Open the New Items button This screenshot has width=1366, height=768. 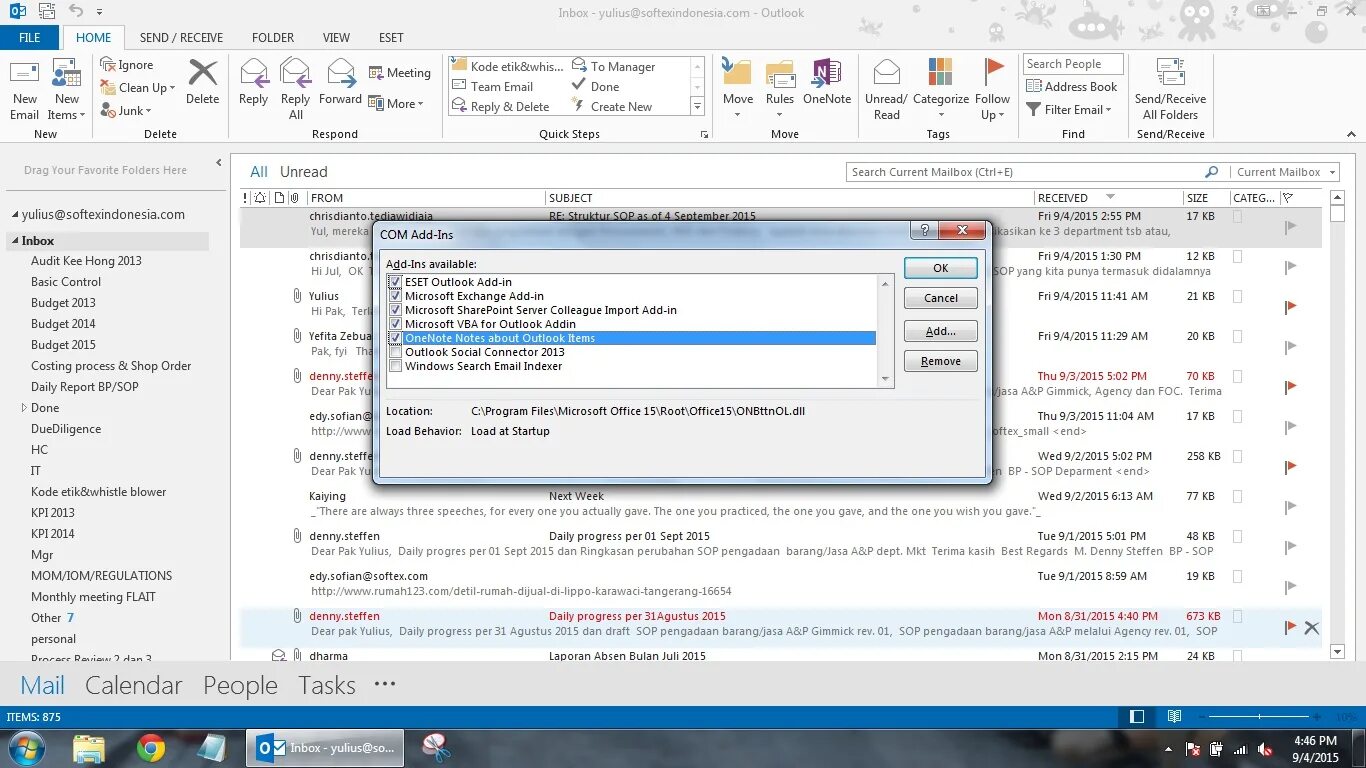[x=66, y=90]
